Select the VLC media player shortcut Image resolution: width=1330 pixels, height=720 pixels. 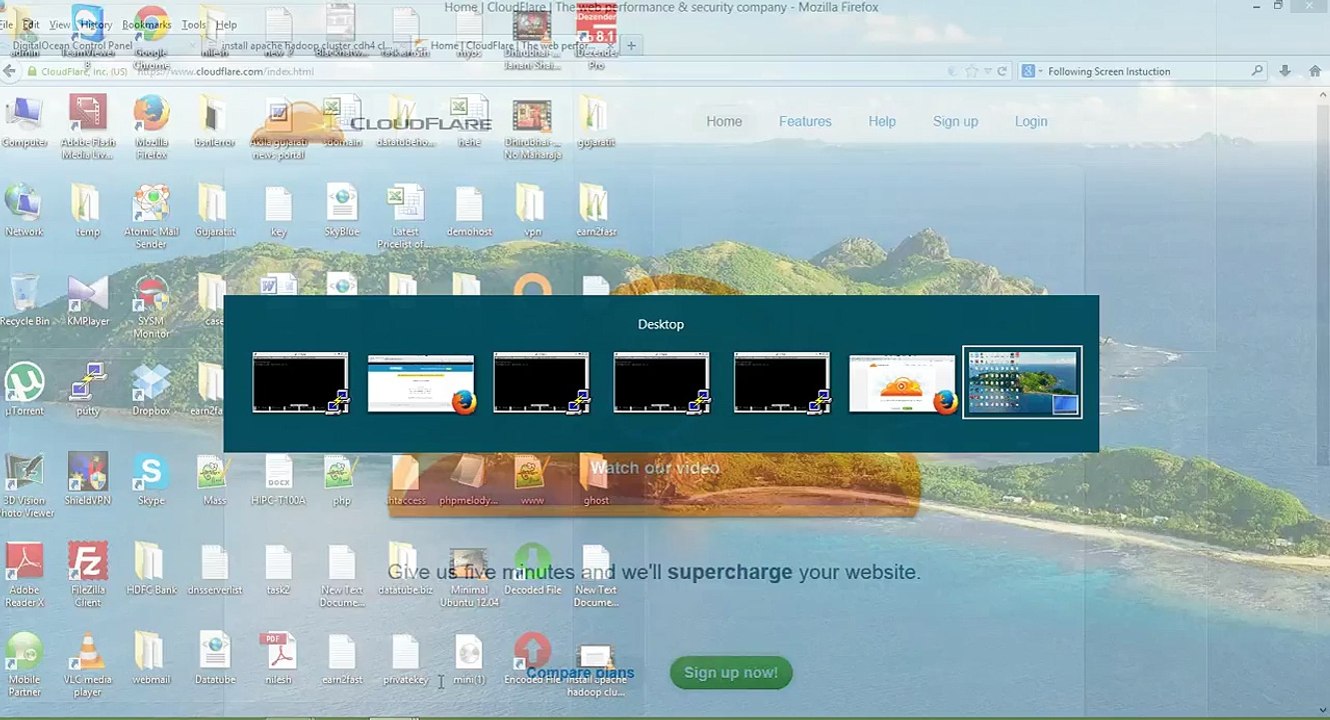[x=88, y=665]
